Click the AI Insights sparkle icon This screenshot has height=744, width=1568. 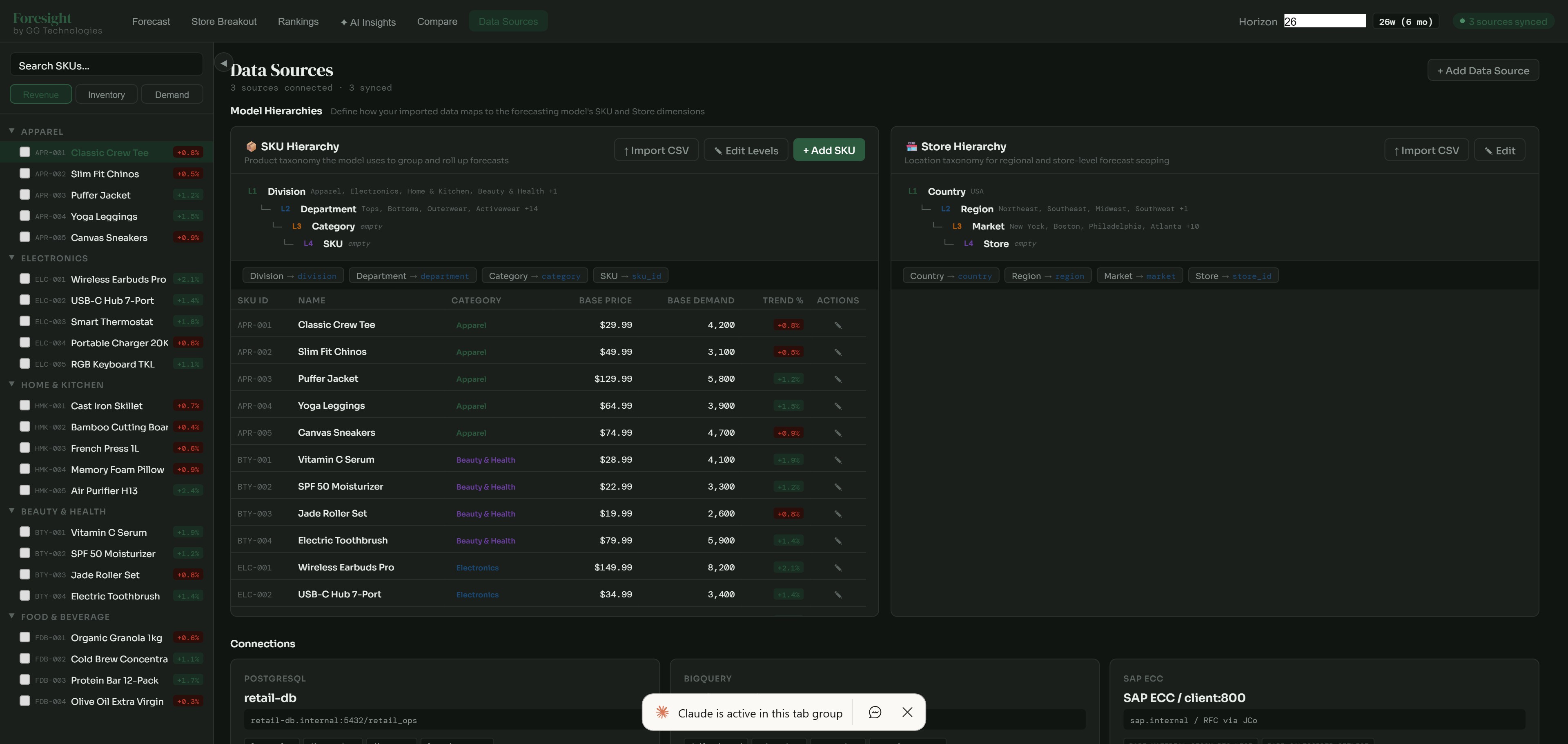pos(343,22)
